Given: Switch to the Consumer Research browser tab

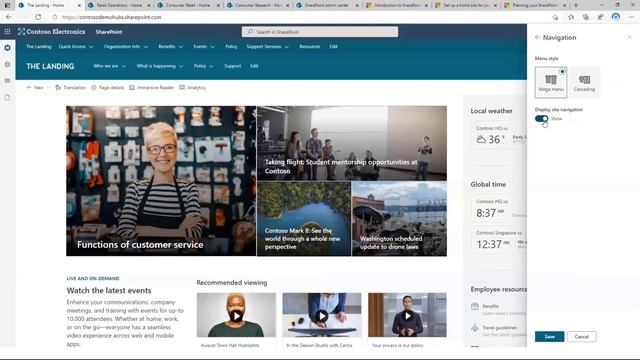Looking at the screenshot, I should [x=258, y=5].
